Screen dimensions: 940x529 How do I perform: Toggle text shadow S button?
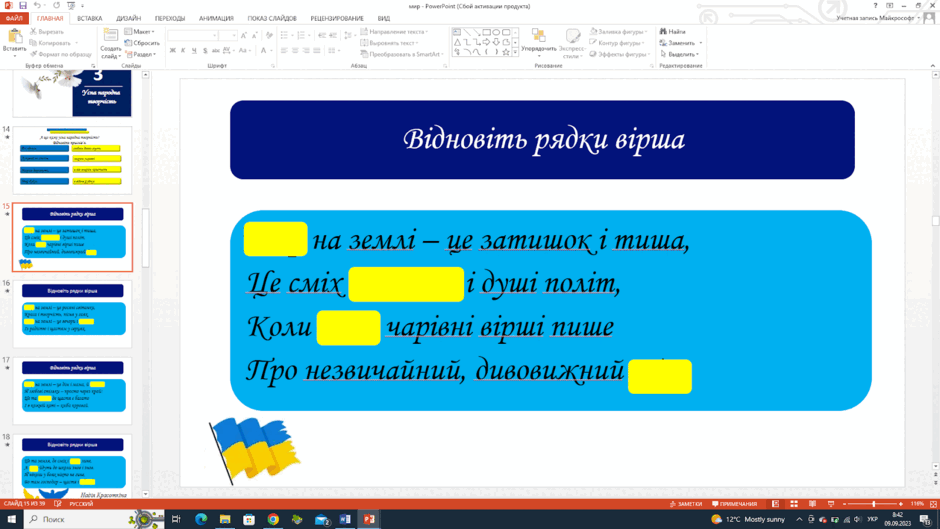pos(205,51)
